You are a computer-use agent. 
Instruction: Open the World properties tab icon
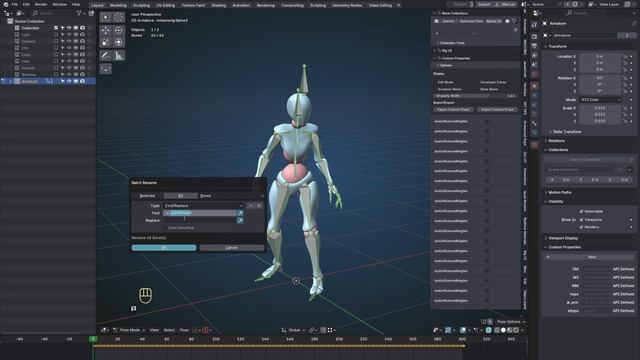point(534,74)
